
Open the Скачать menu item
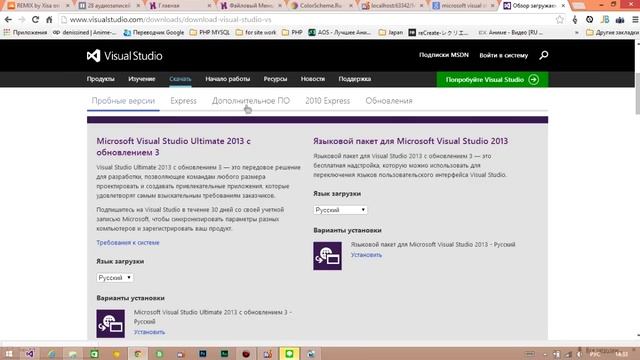click(180, 79)
